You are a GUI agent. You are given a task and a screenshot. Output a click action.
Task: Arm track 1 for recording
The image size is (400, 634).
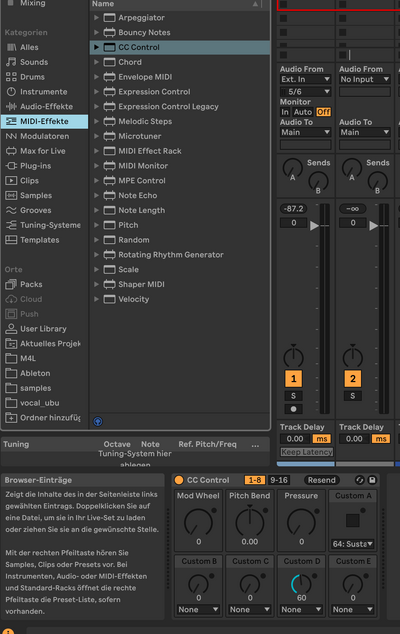point(294,409)
